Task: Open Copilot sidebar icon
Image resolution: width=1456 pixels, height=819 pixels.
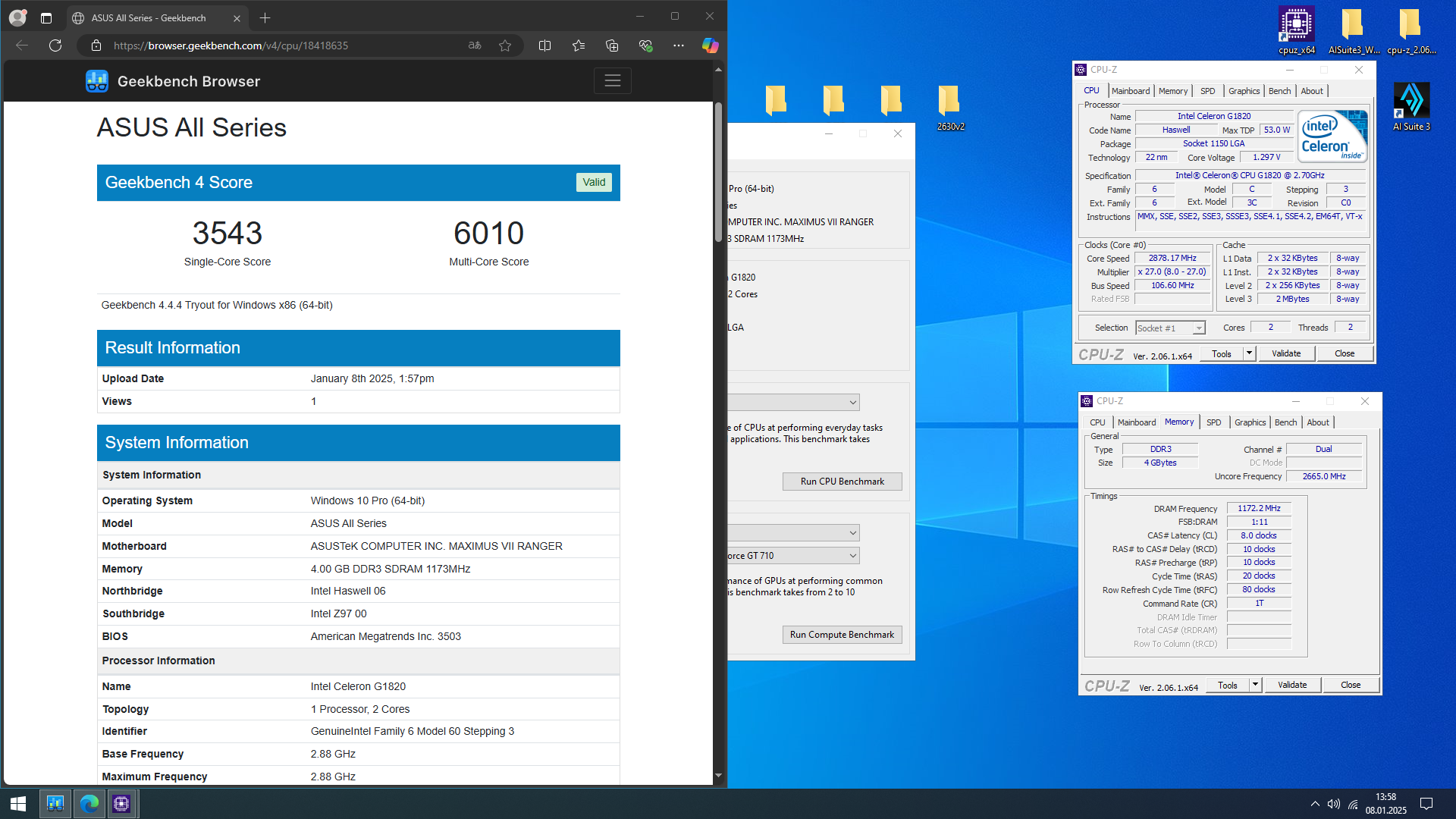Action: 710,45
